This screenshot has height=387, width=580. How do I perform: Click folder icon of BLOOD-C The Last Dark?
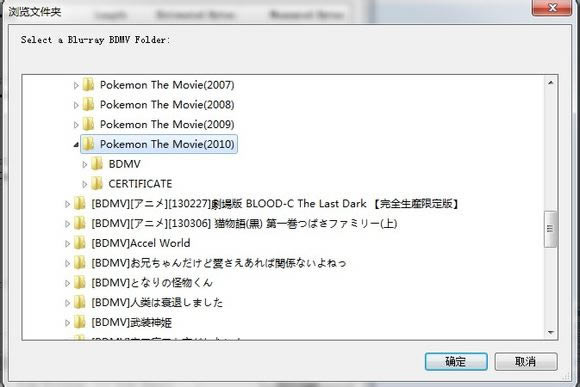80,203
